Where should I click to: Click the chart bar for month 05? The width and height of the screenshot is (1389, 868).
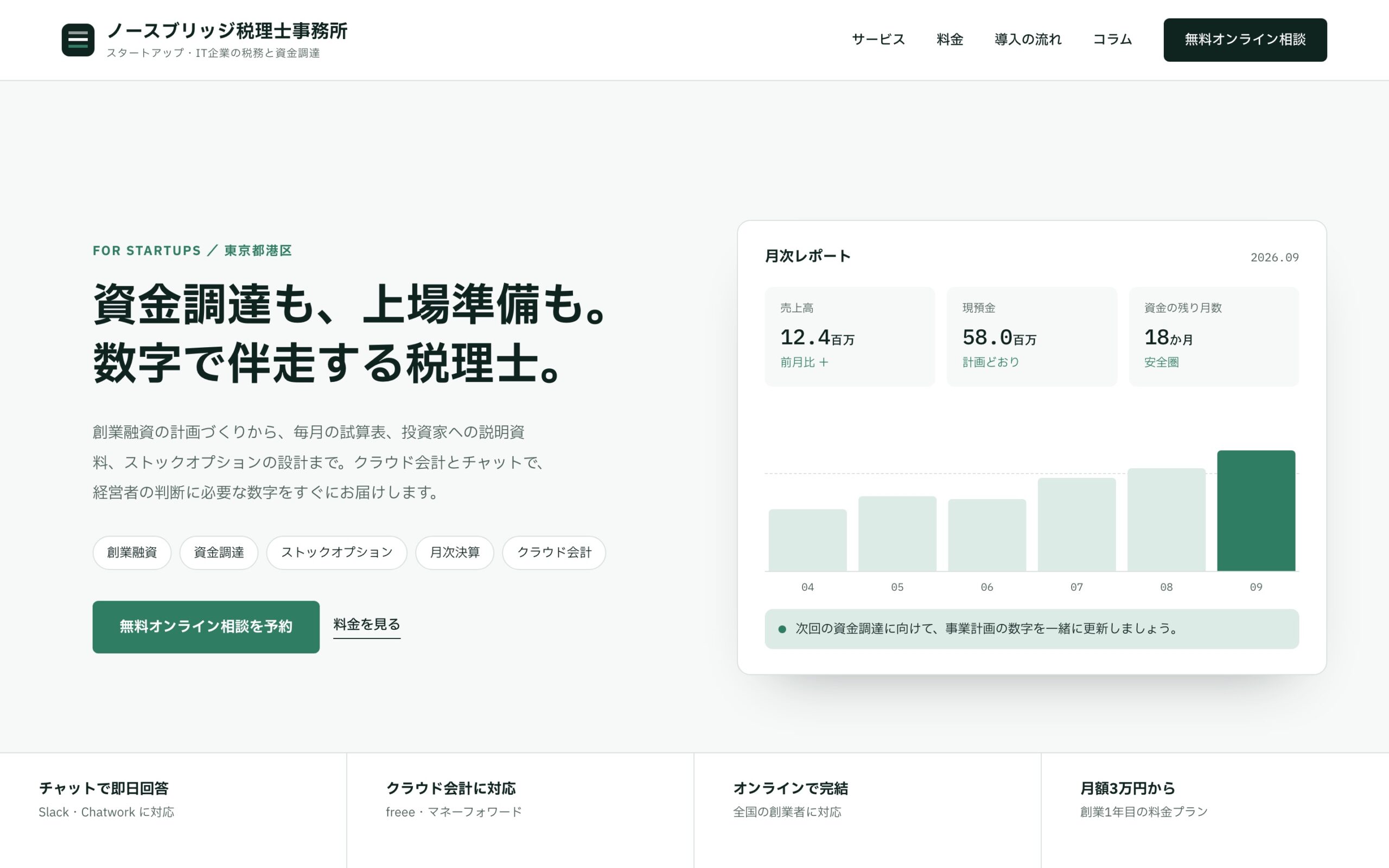[x=897, y=534]
